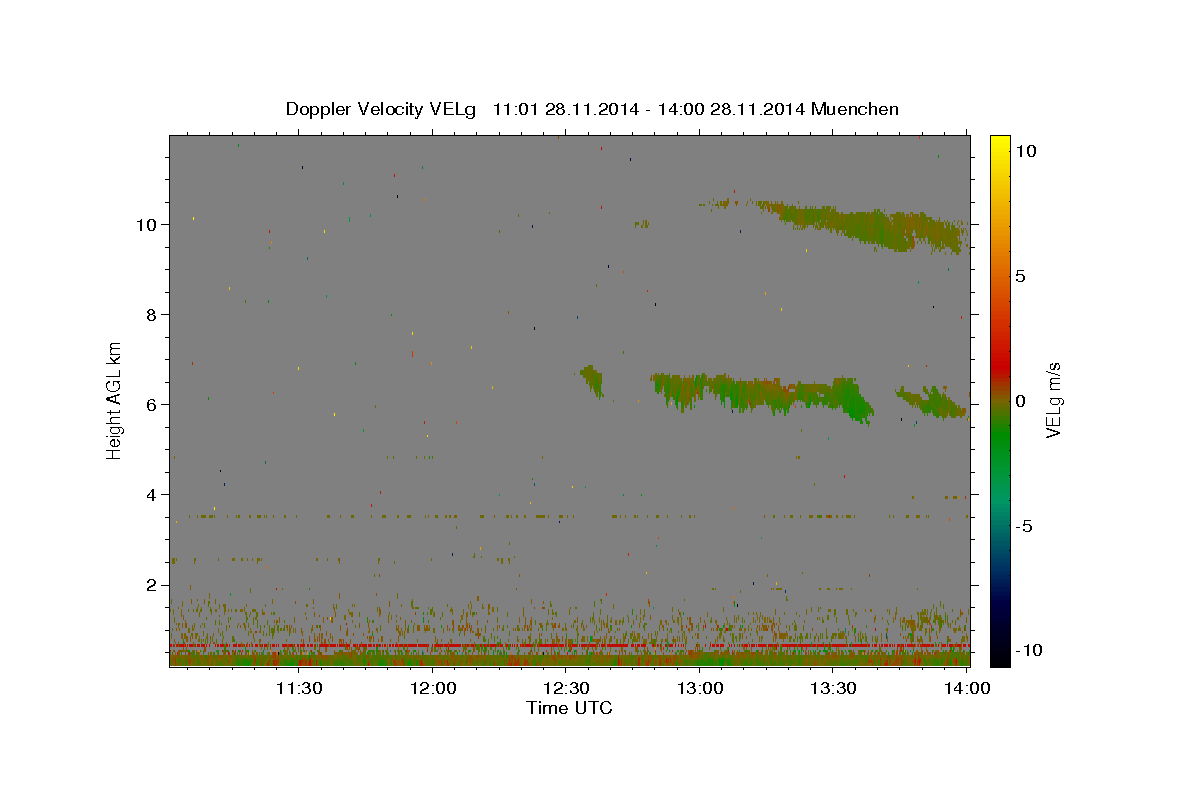This screenshot has width=1200, height=800.
Task: Click the "VELg m/s" colorbar label
Action: pos(1053,400)
